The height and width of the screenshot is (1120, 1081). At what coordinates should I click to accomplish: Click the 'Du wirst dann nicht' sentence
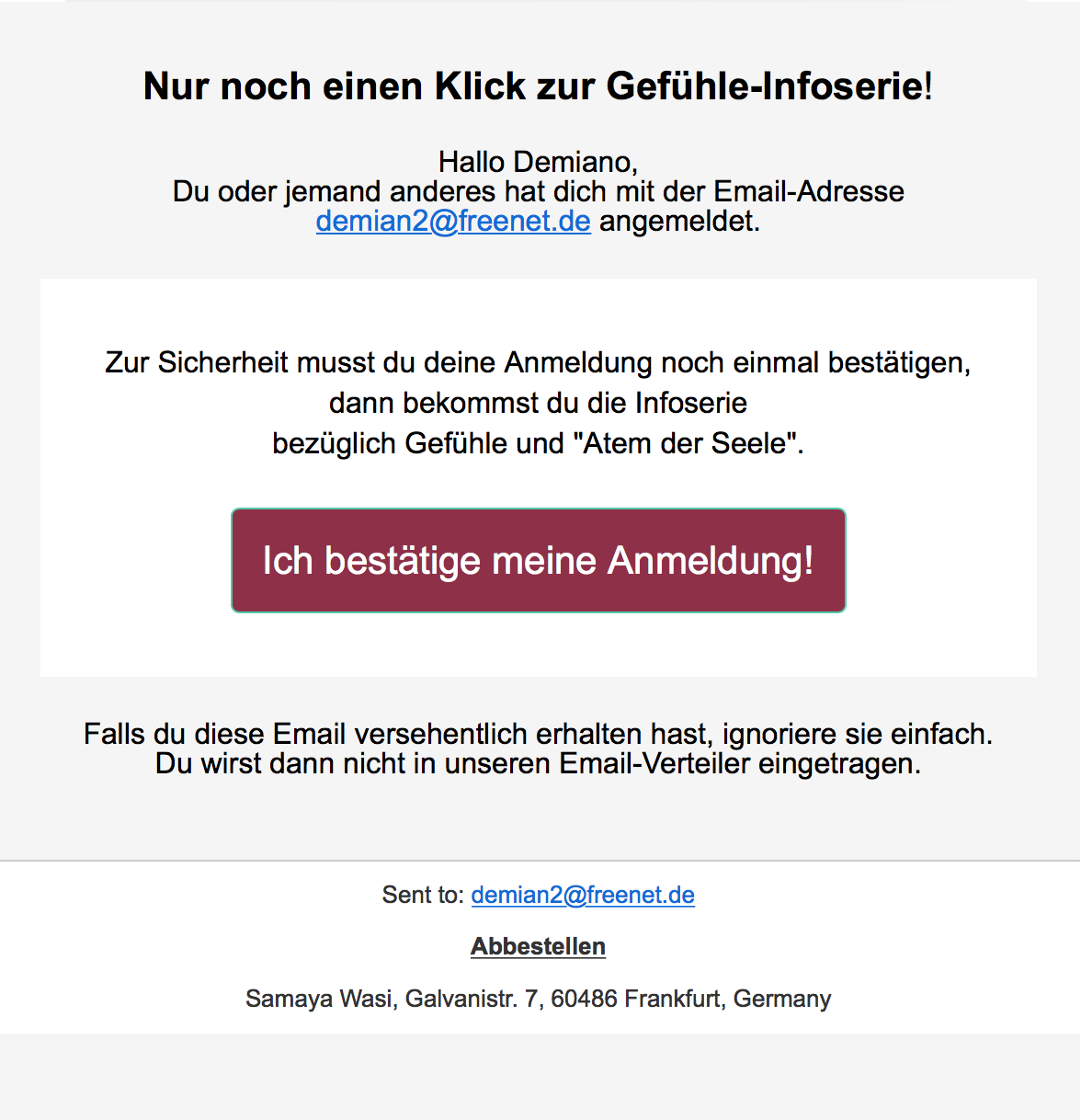click(x=539, y=763)
